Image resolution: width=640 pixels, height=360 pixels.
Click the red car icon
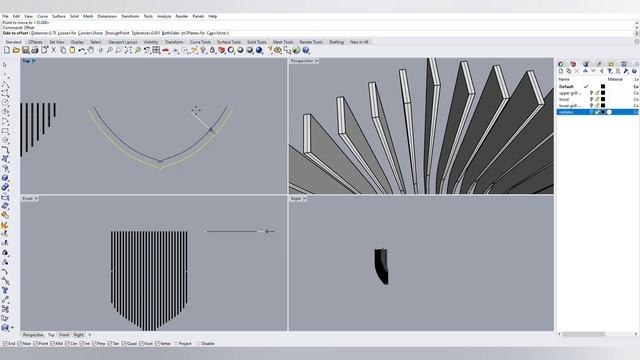point(166,50)
